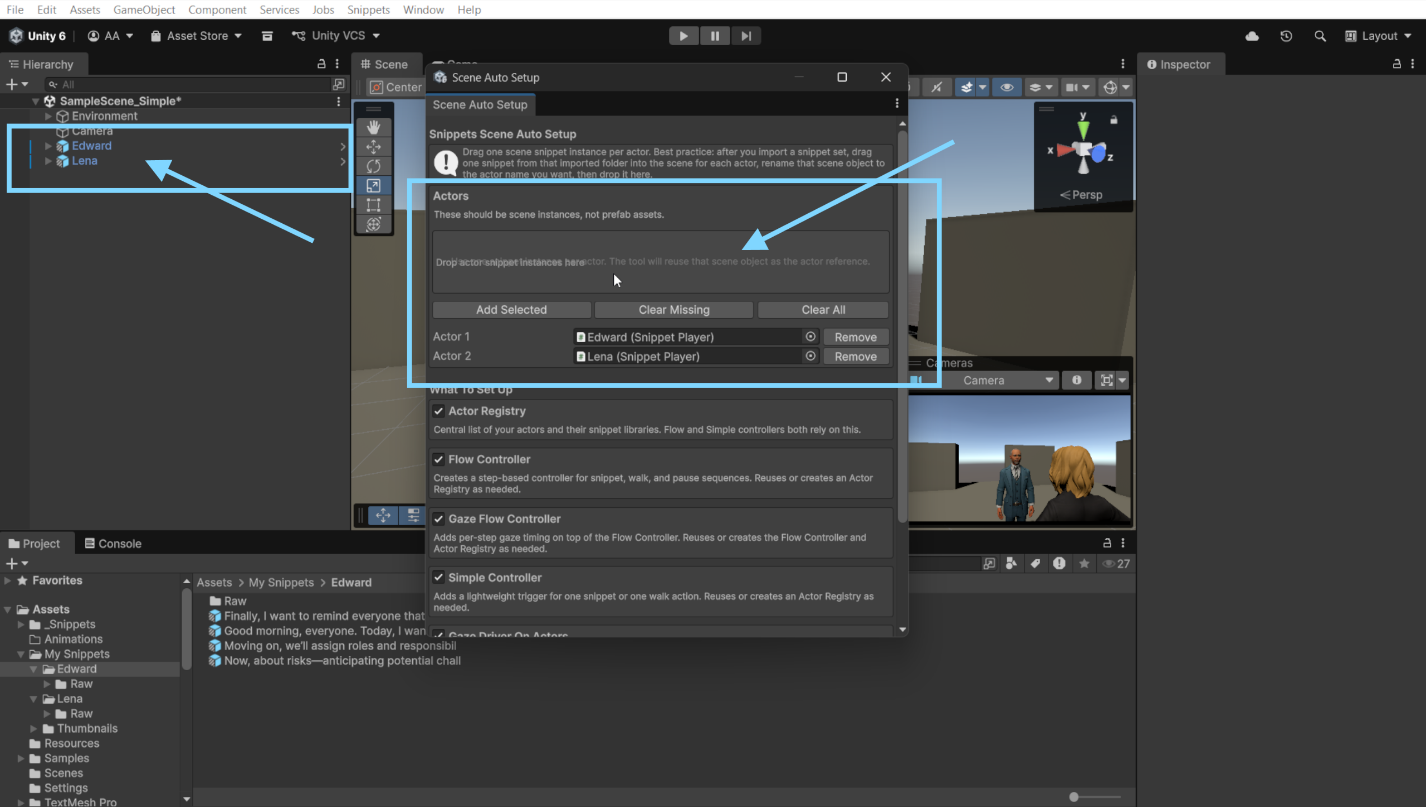
Task: Open the Layout dropdown
Action: coord(1378,36)
